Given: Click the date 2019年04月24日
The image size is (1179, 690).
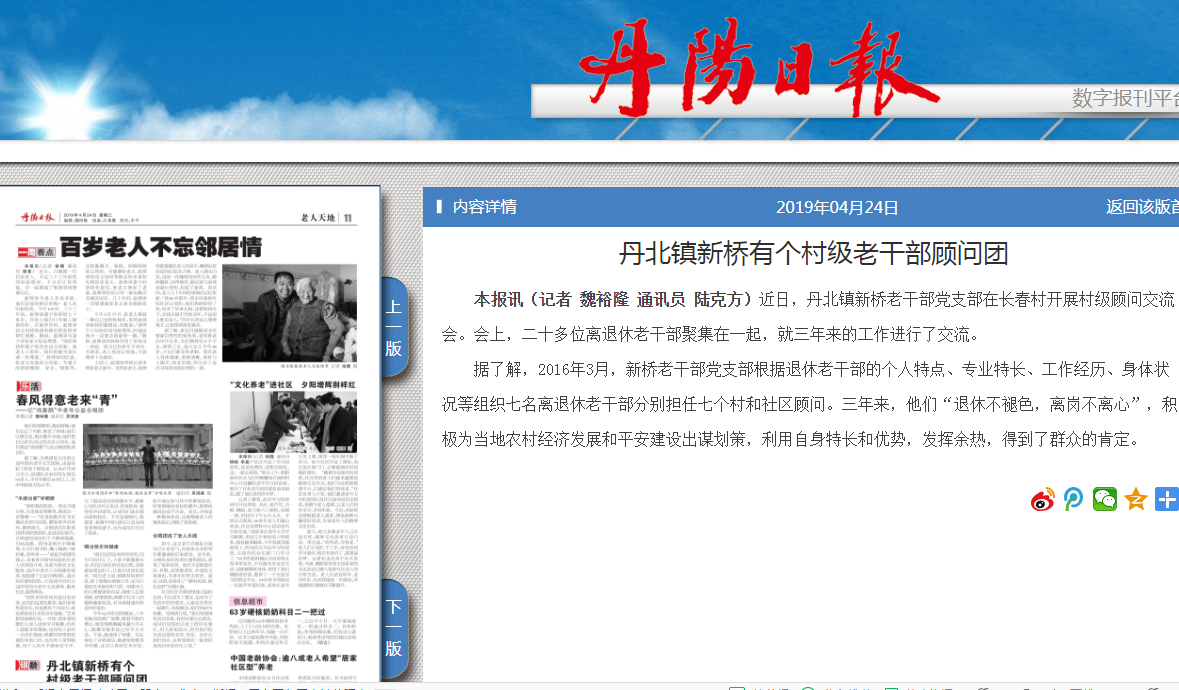Looking at the screenshot, I should coord(837,207).
